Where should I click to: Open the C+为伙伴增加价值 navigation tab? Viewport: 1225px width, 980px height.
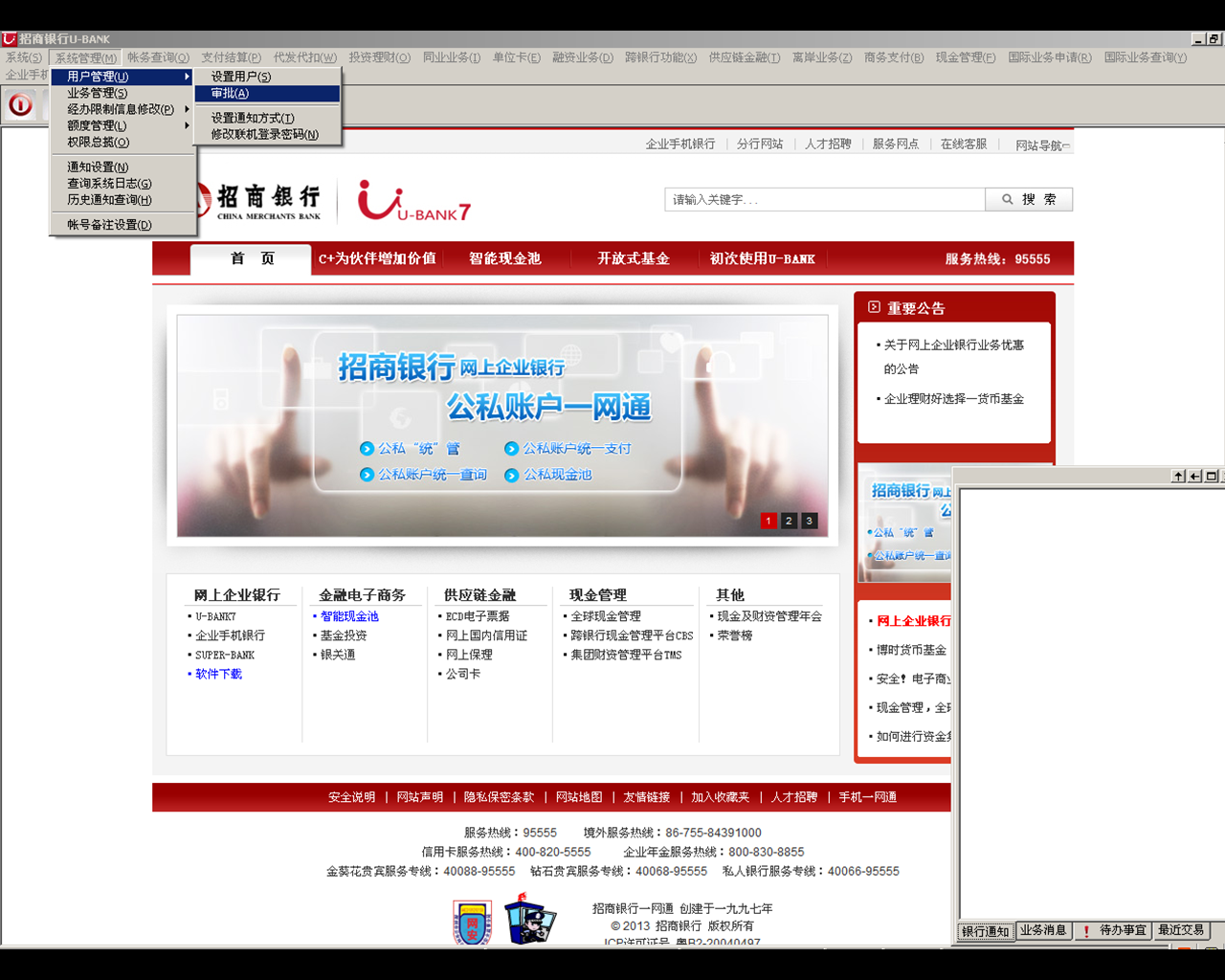[x=377, y=258]
